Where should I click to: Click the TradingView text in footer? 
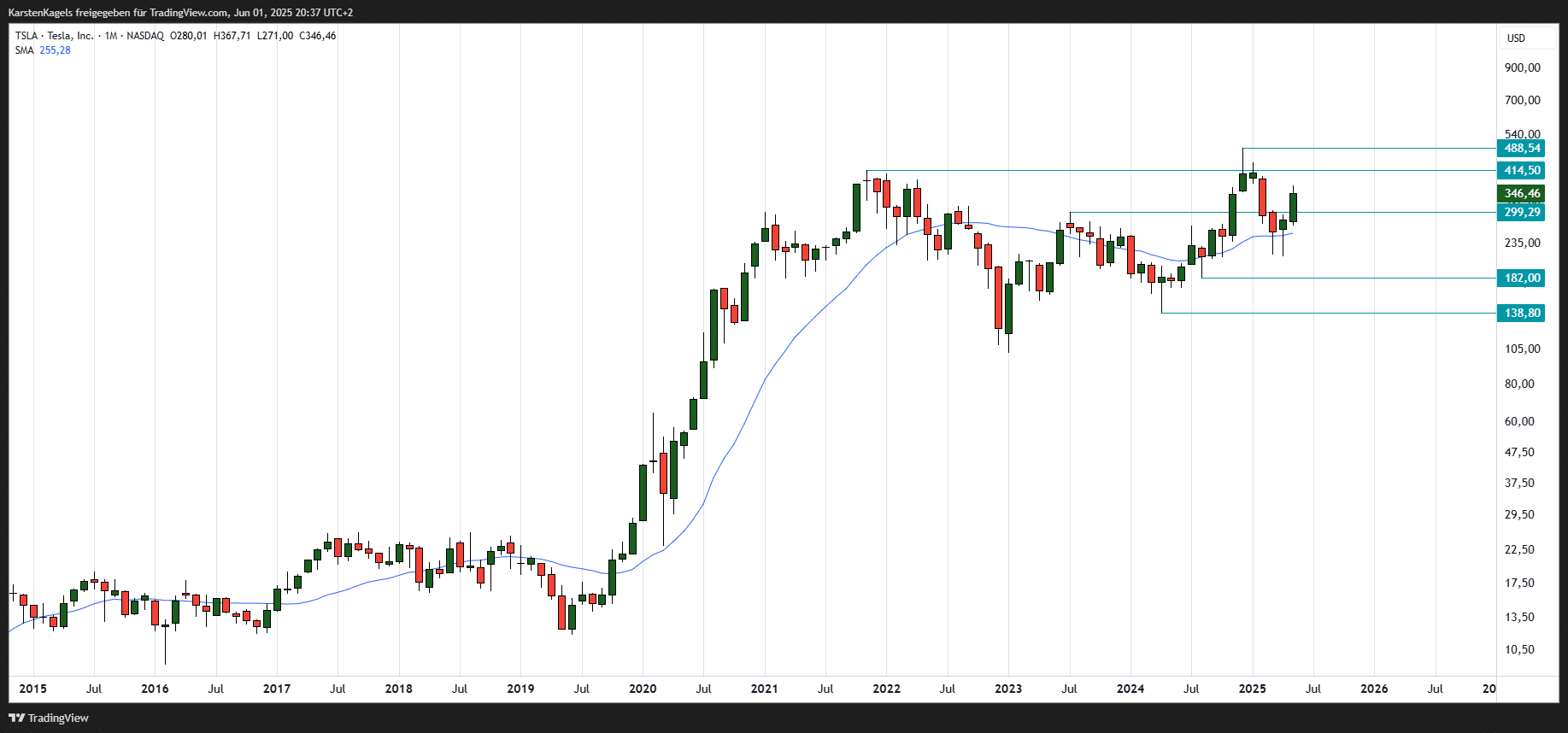pos(58,718)
